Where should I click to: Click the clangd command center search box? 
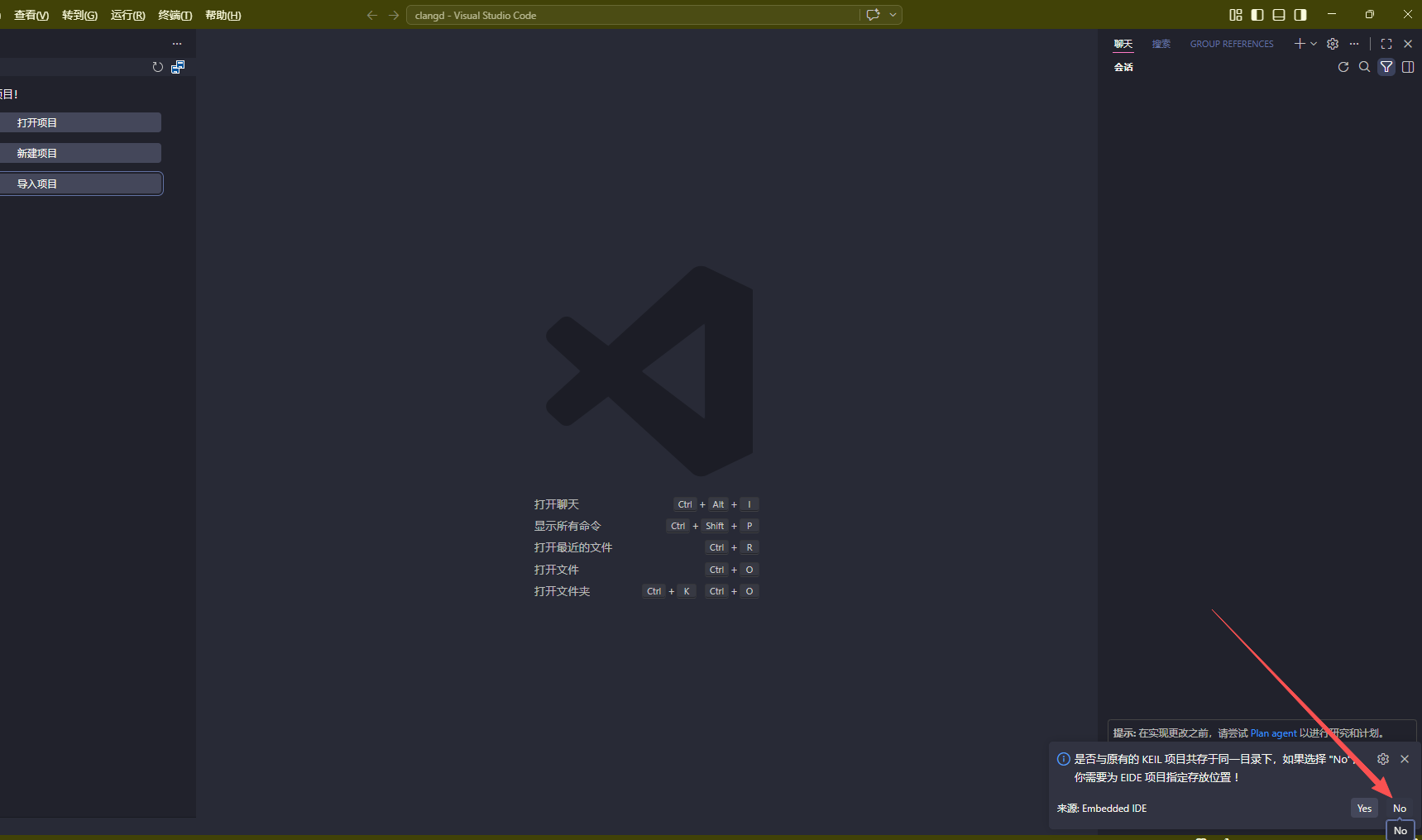click(x=633, y=15)
